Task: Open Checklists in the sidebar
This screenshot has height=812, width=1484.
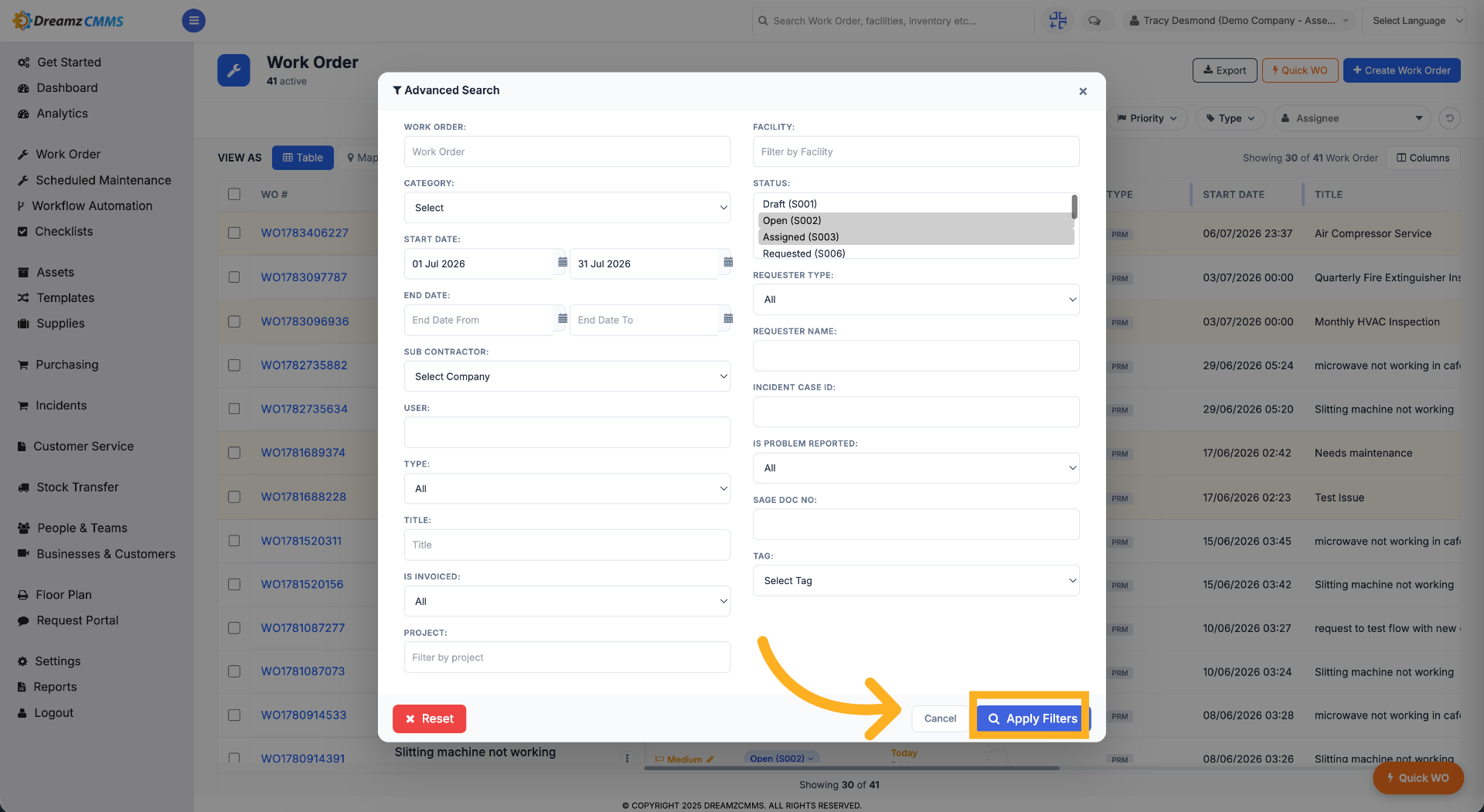Action: pyautogui.click(x=63, y=231)
